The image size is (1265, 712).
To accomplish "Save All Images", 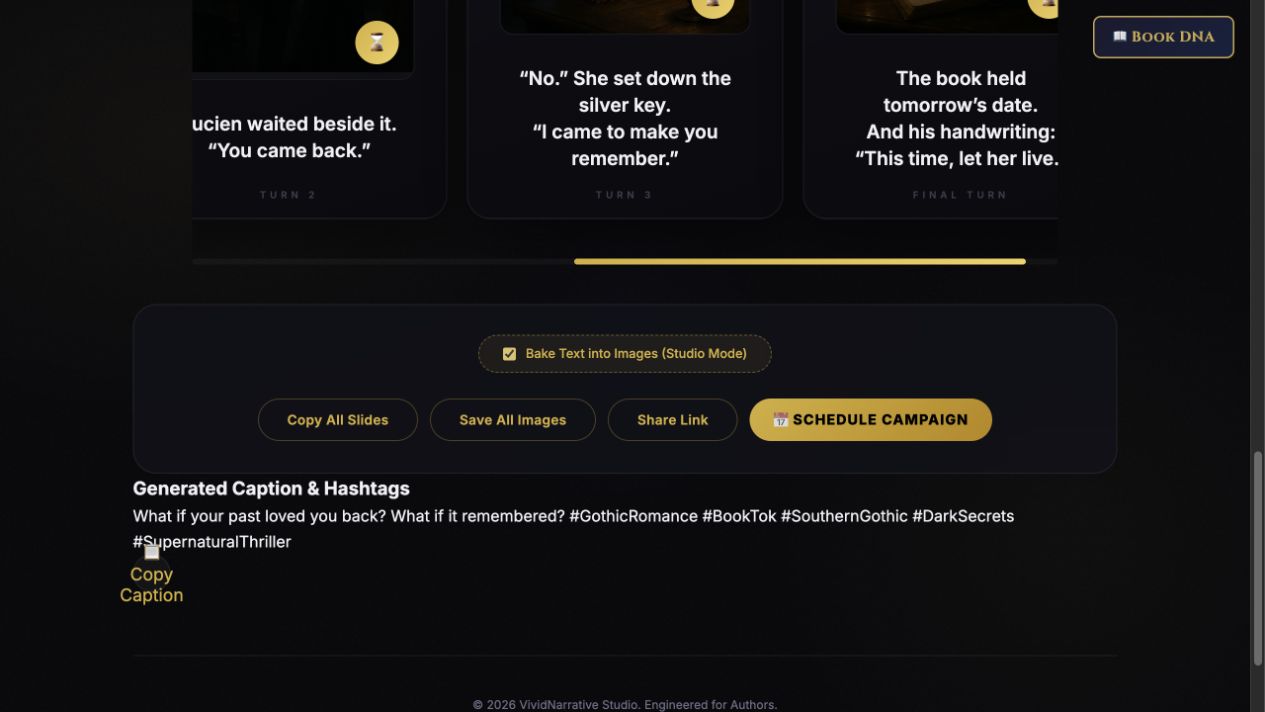I will click(x=513, y=420).
